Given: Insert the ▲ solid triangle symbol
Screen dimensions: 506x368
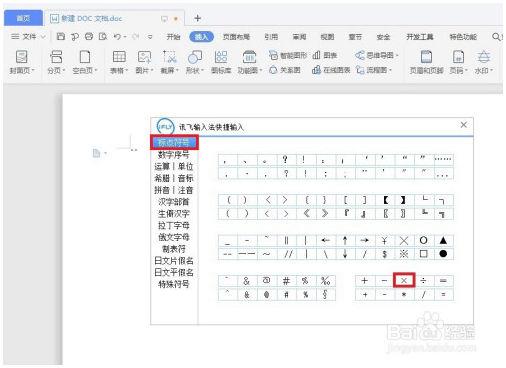Looking at the screenshot, I should coord(443,240).
